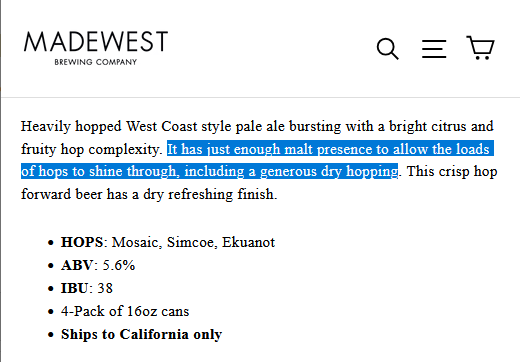Click the '4-Pack of 16oz cans' bullet
This screenshot has height=362, width=520.
click(125, 311)
